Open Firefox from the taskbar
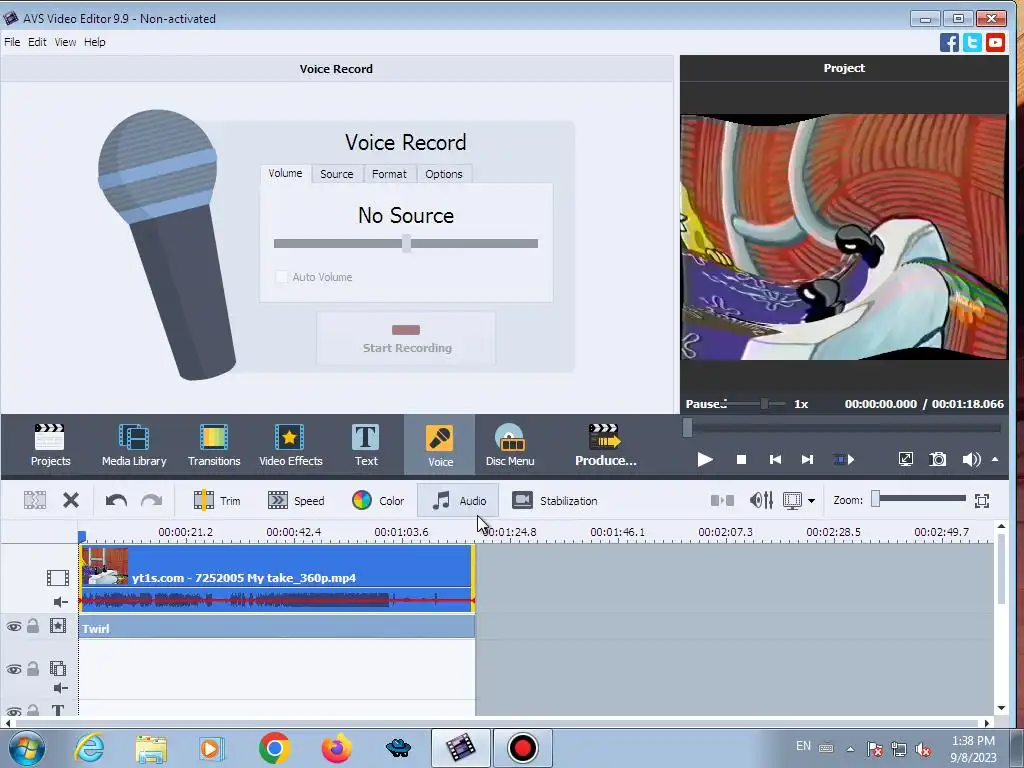 click(x=336, y=748)
